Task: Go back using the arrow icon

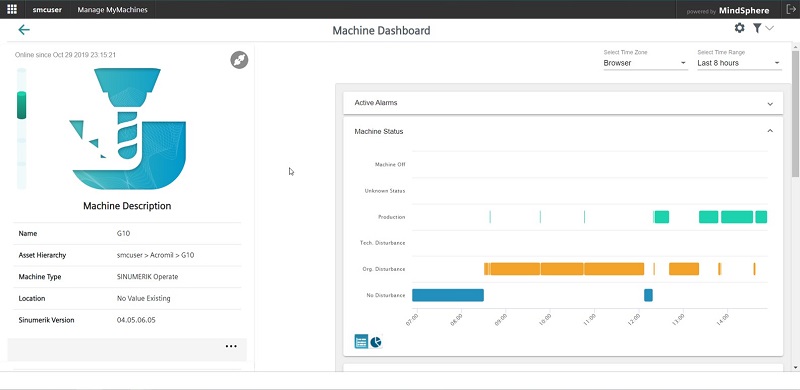Action: [24, 30]
